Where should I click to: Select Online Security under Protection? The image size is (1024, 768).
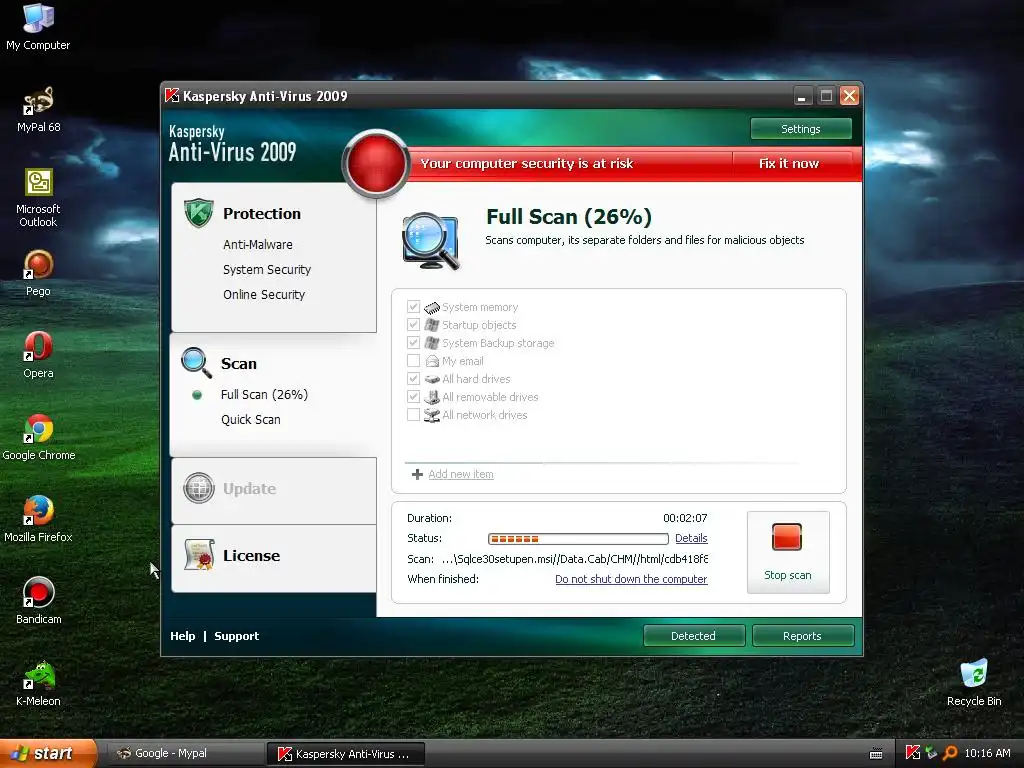(264, 295)
